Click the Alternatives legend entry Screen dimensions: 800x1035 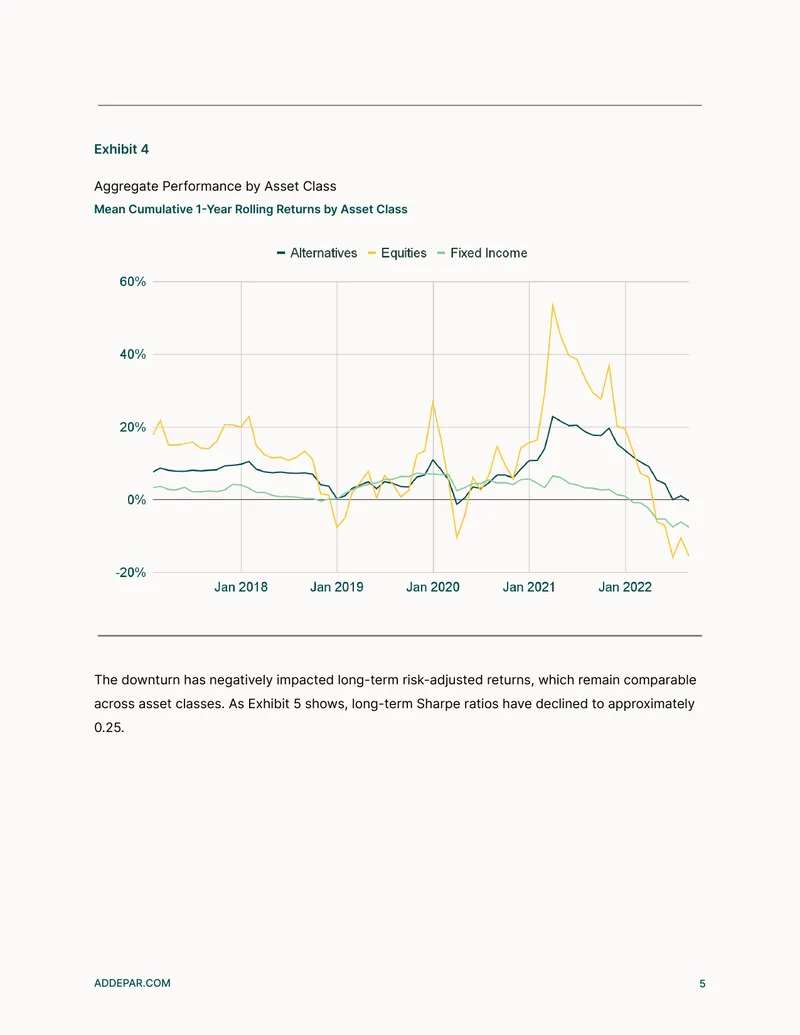(x=317, y=253)
